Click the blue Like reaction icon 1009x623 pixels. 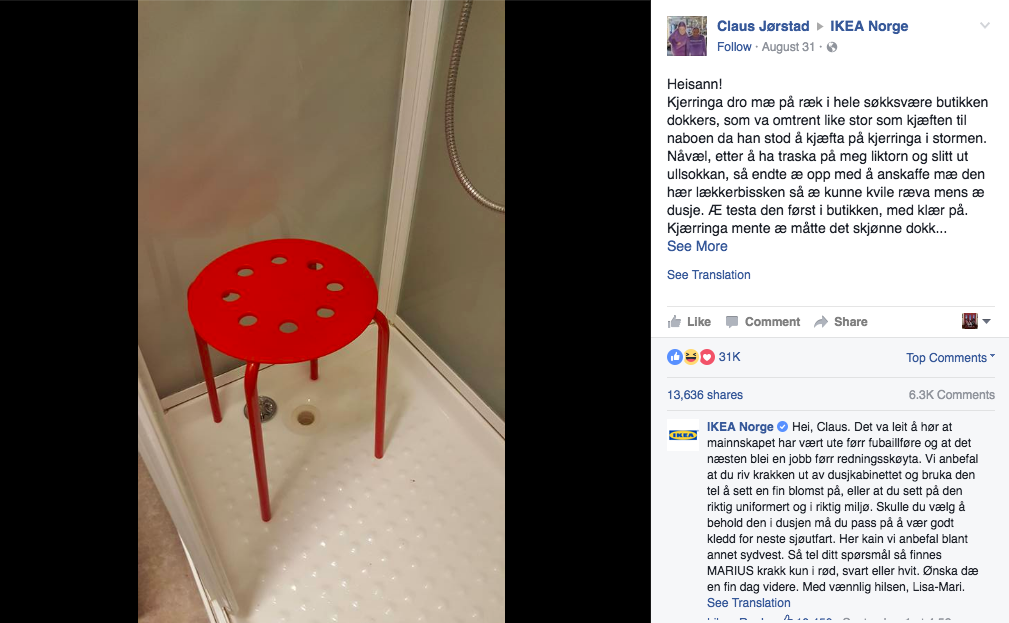675,357
